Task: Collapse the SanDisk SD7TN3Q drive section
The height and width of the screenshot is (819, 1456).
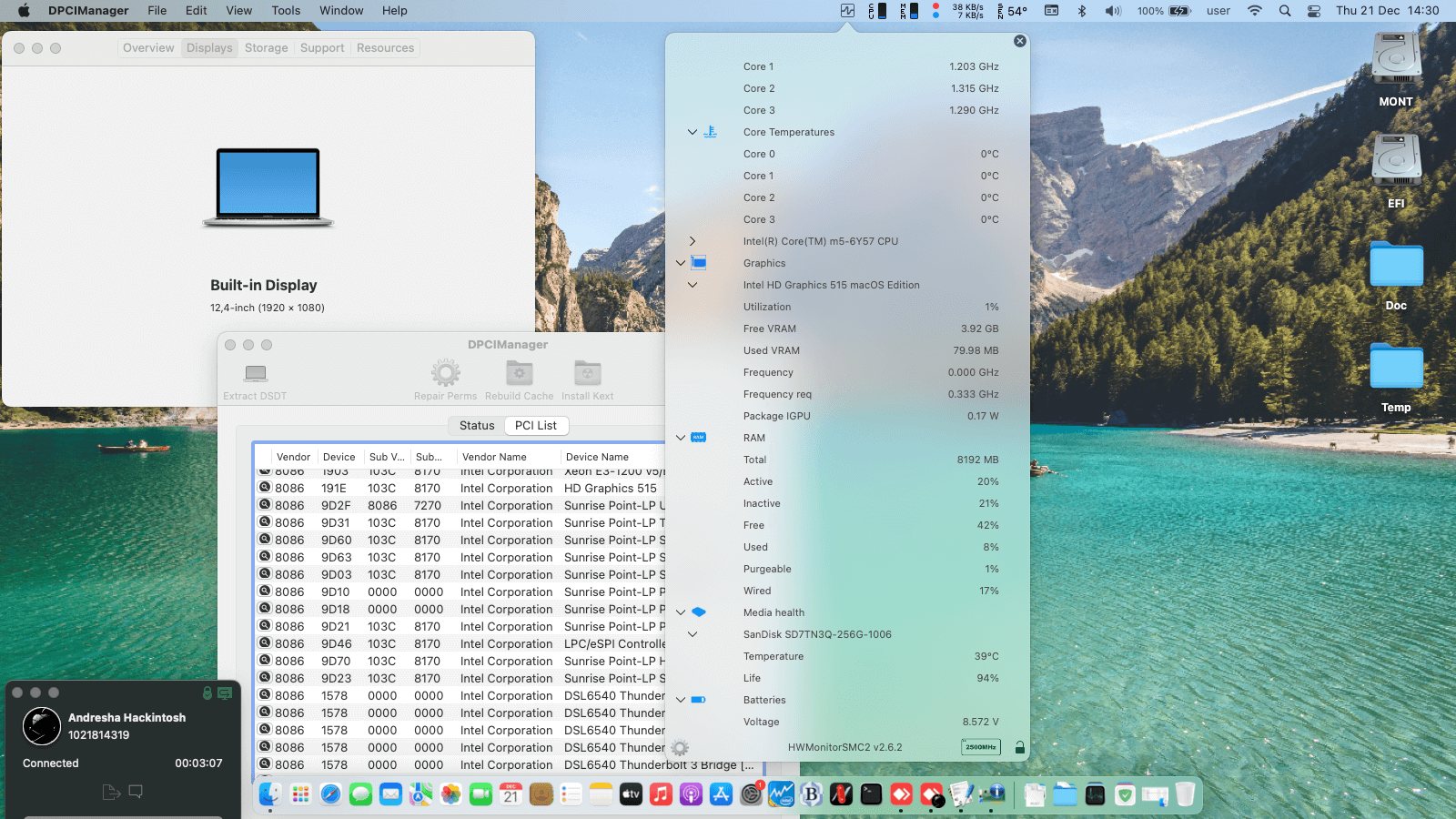Action: pos(693,634)
